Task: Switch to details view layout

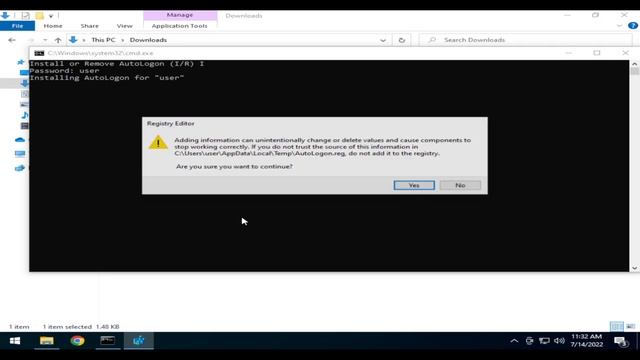Action: [616, 327]
